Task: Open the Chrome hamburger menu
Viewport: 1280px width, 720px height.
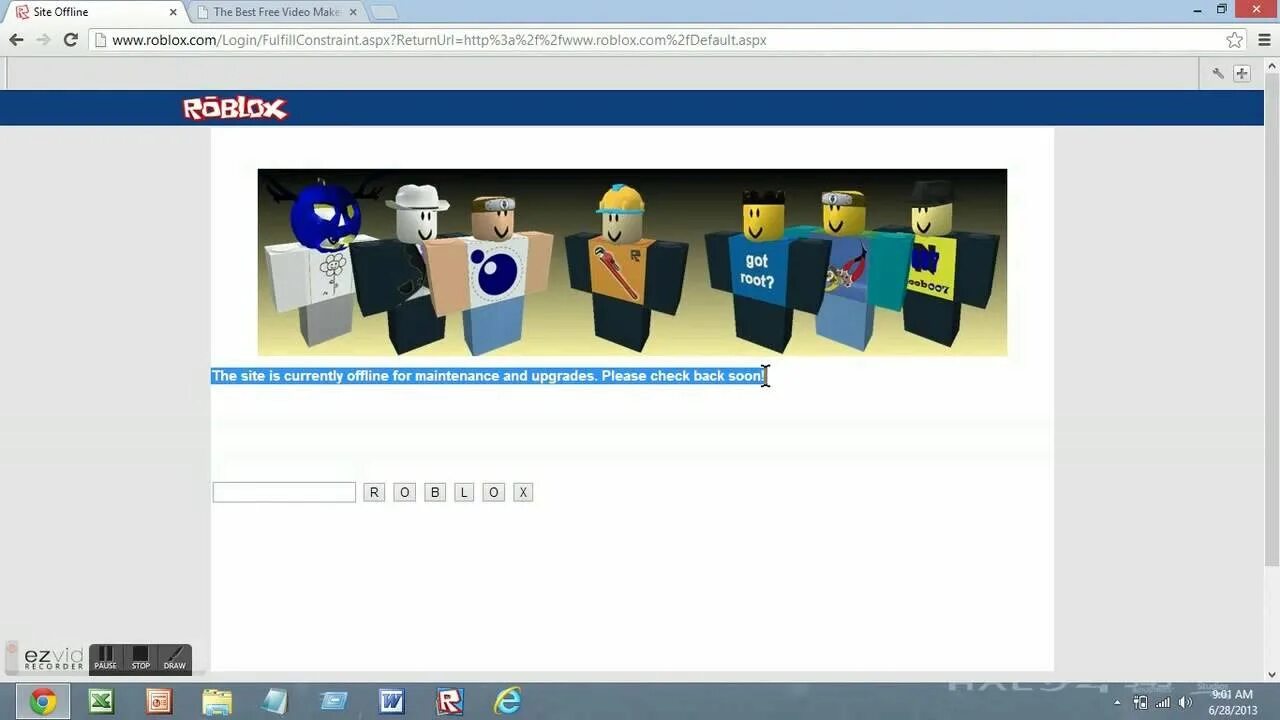Action: (1265, 40)
